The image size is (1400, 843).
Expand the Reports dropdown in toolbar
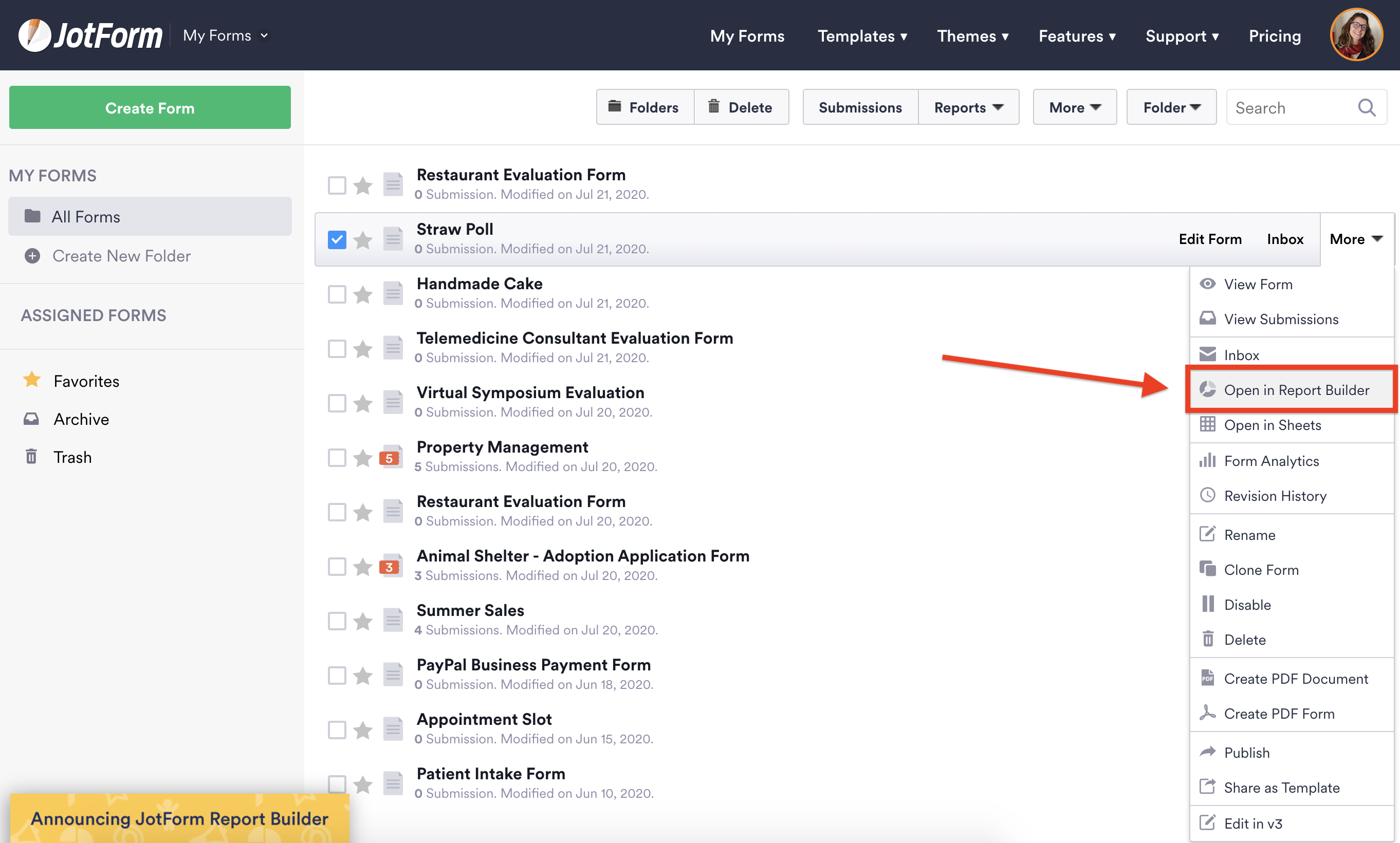968,107
